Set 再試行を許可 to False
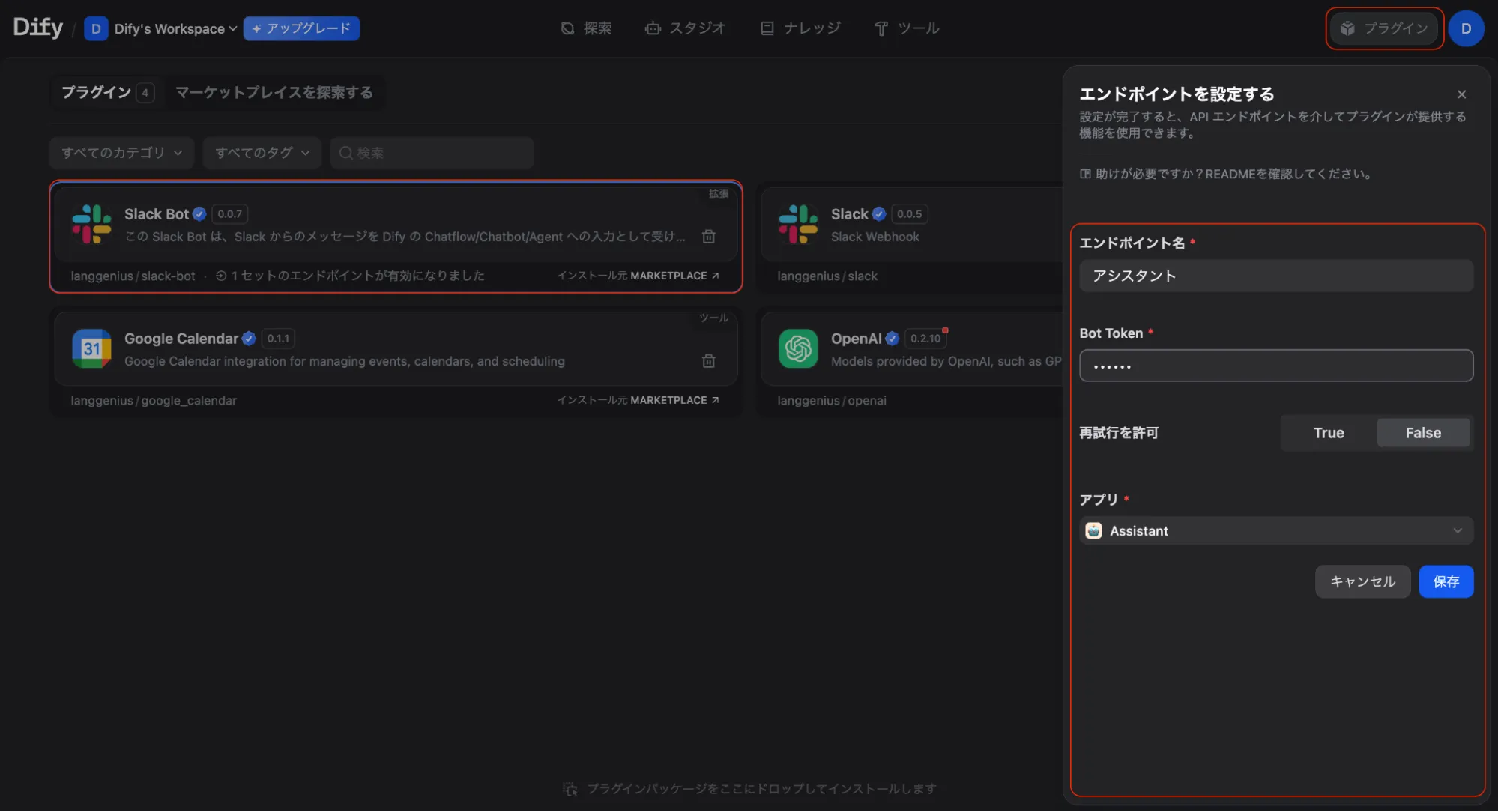 click(1422, 433)
